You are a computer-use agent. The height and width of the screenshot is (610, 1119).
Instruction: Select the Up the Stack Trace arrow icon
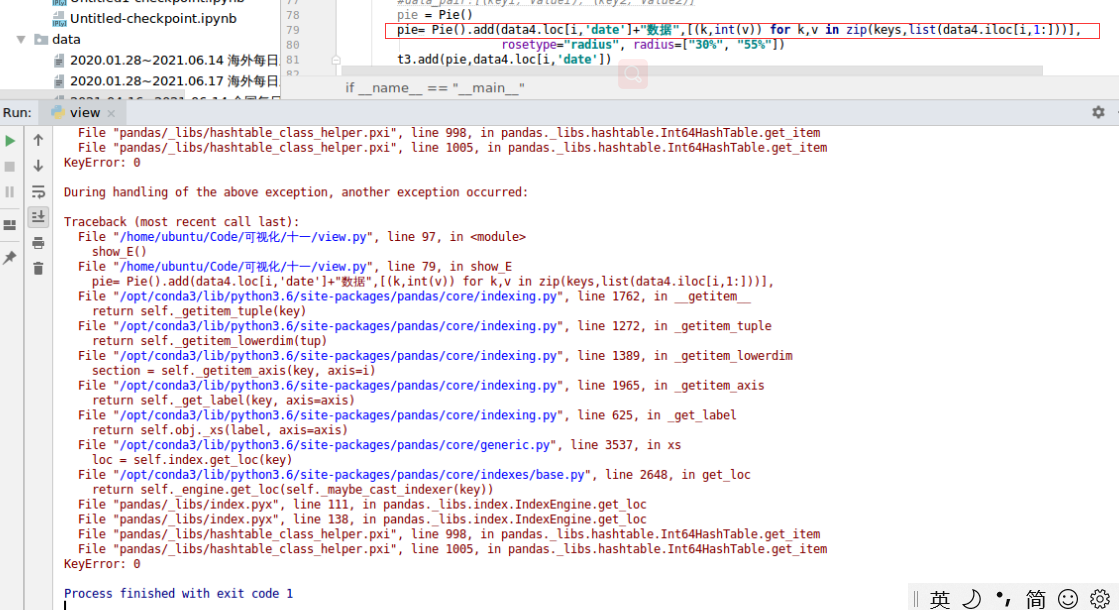(38, 140)
